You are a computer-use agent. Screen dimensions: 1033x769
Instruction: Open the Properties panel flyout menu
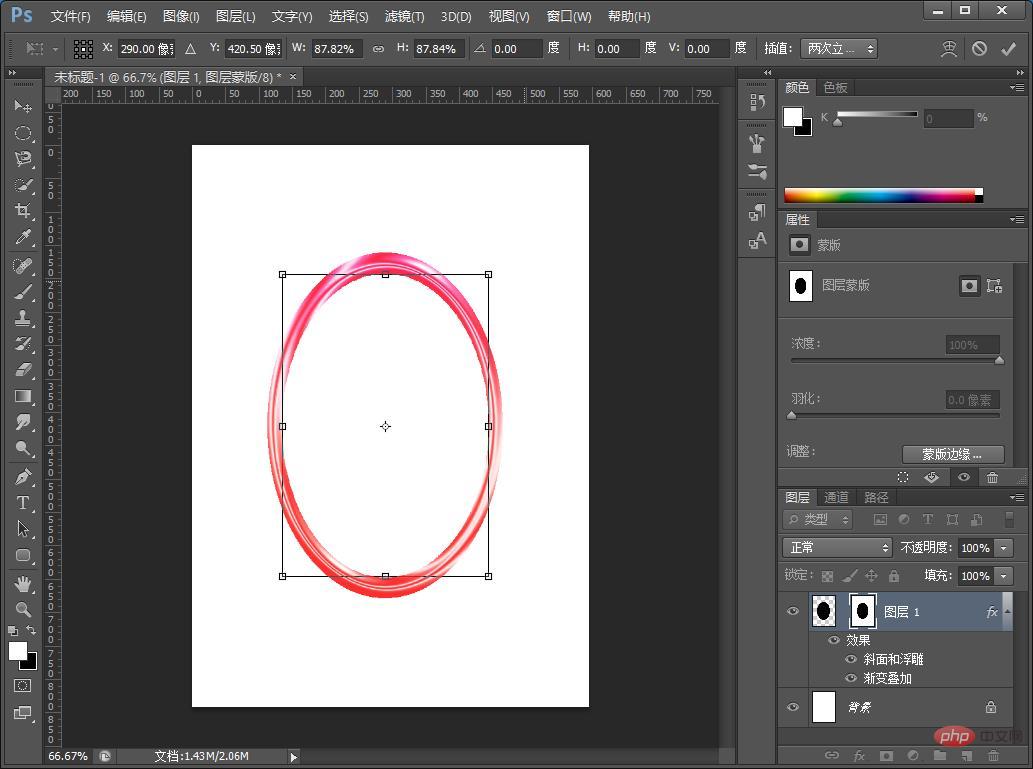(x=1017, y=219)
